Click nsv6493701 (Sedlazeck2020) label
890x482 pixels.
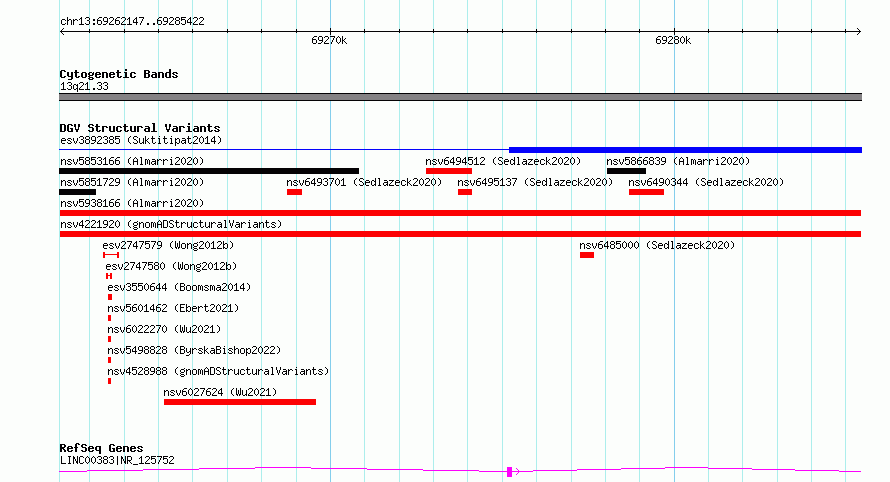click(x=364, y=182)
